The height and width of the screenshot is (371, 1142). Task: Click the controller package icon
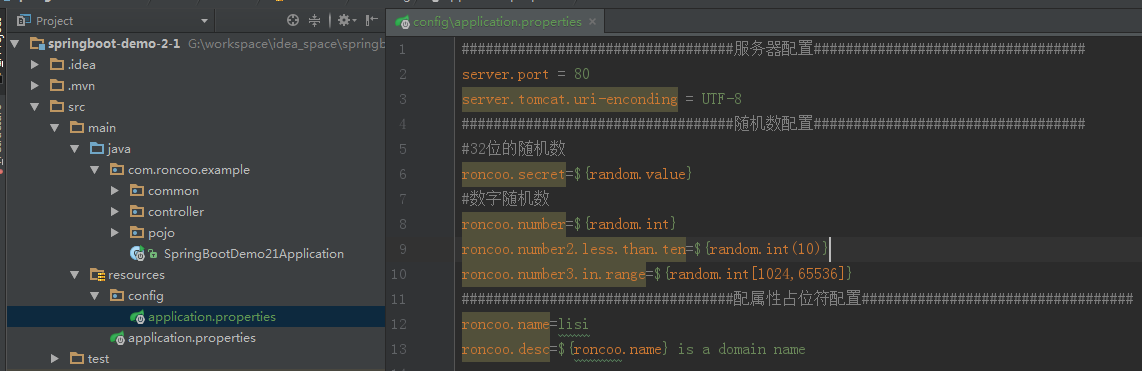coord(137,212)
